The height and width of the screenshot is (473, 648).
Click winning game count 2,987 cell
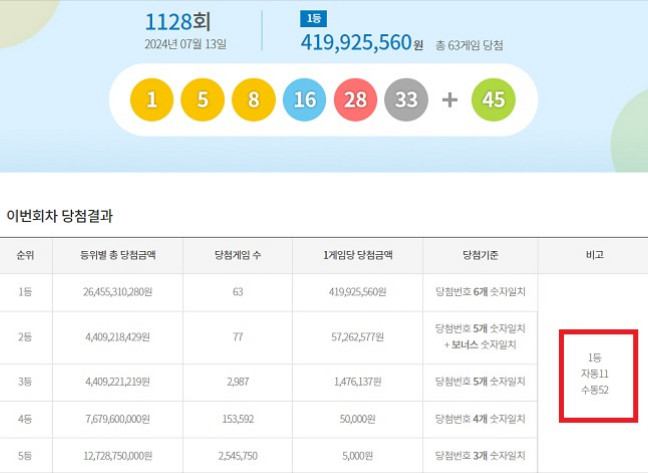[x=238, y=382]
